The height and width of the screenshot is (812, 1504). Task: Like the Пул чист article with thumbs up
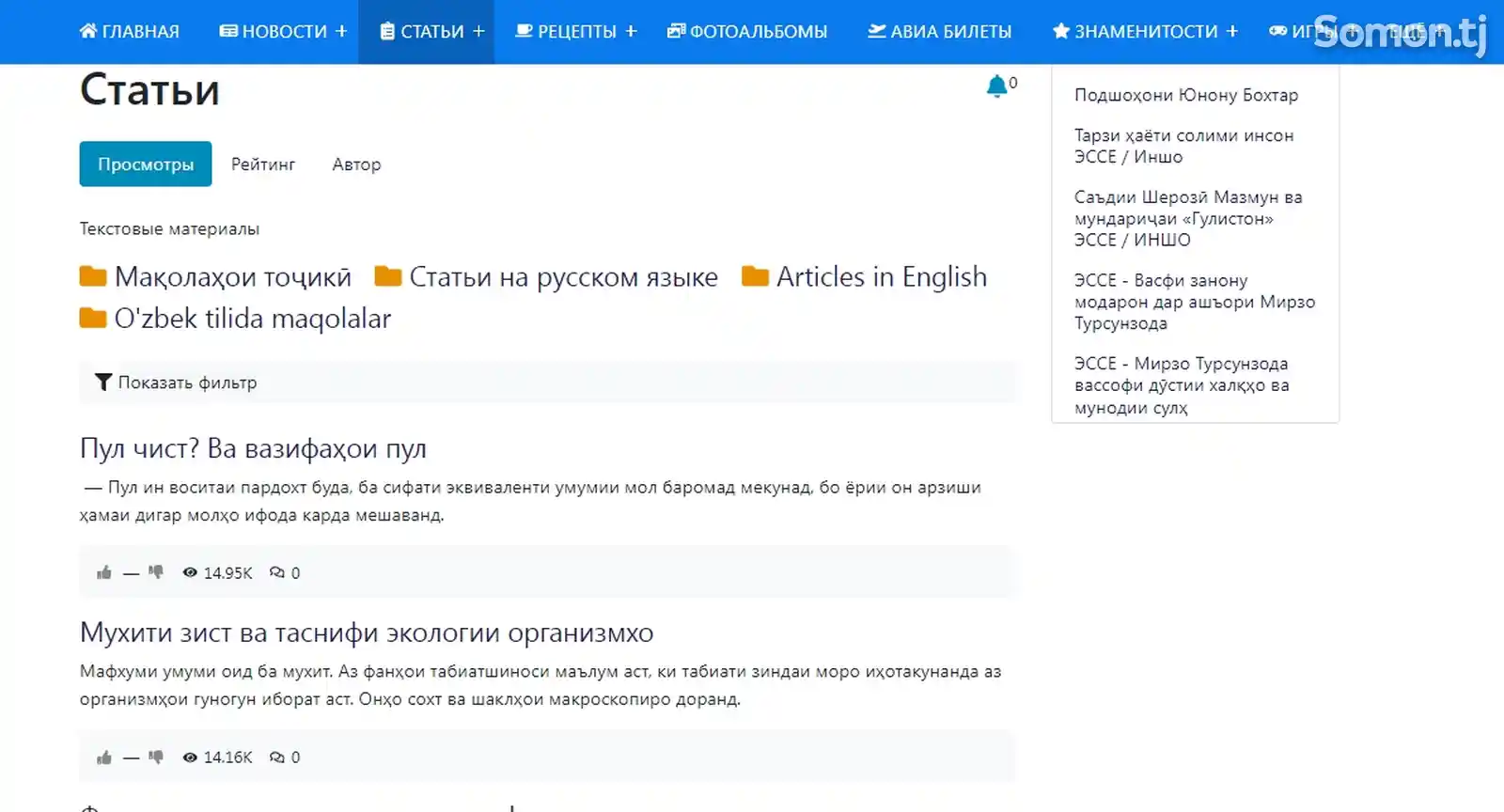(x=104, y=572)
